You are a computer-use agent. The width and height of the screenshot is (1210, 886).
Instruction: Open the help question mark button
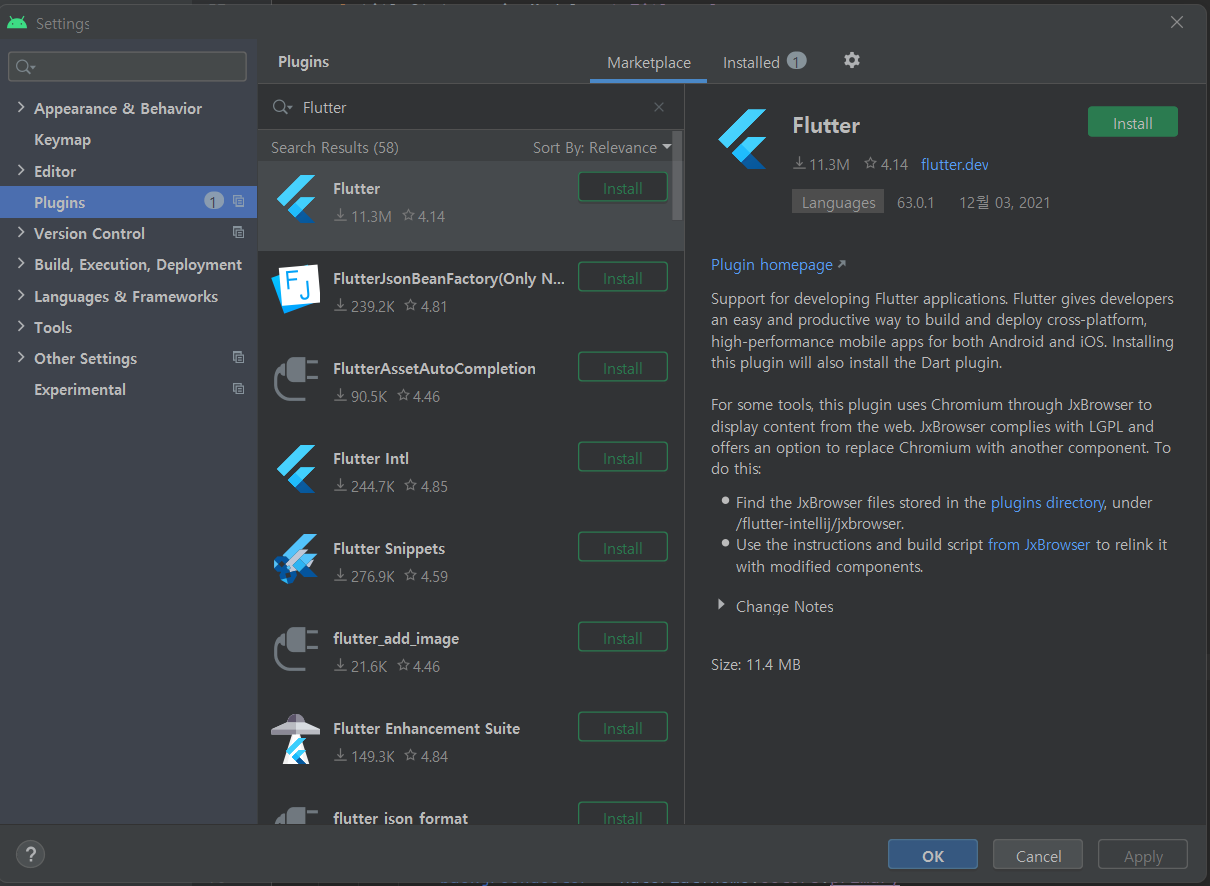tap(31, 854)
